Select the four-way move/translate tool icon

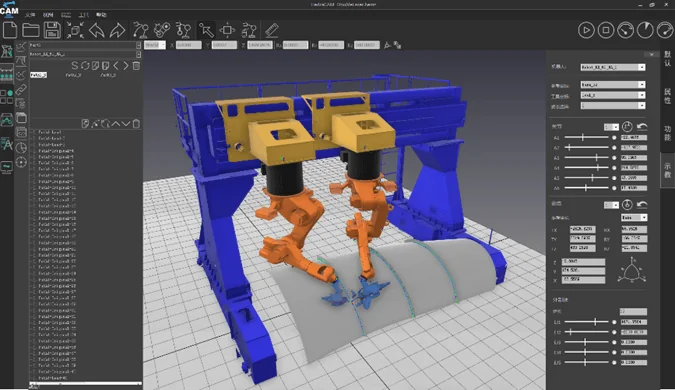tap(227, 30)
